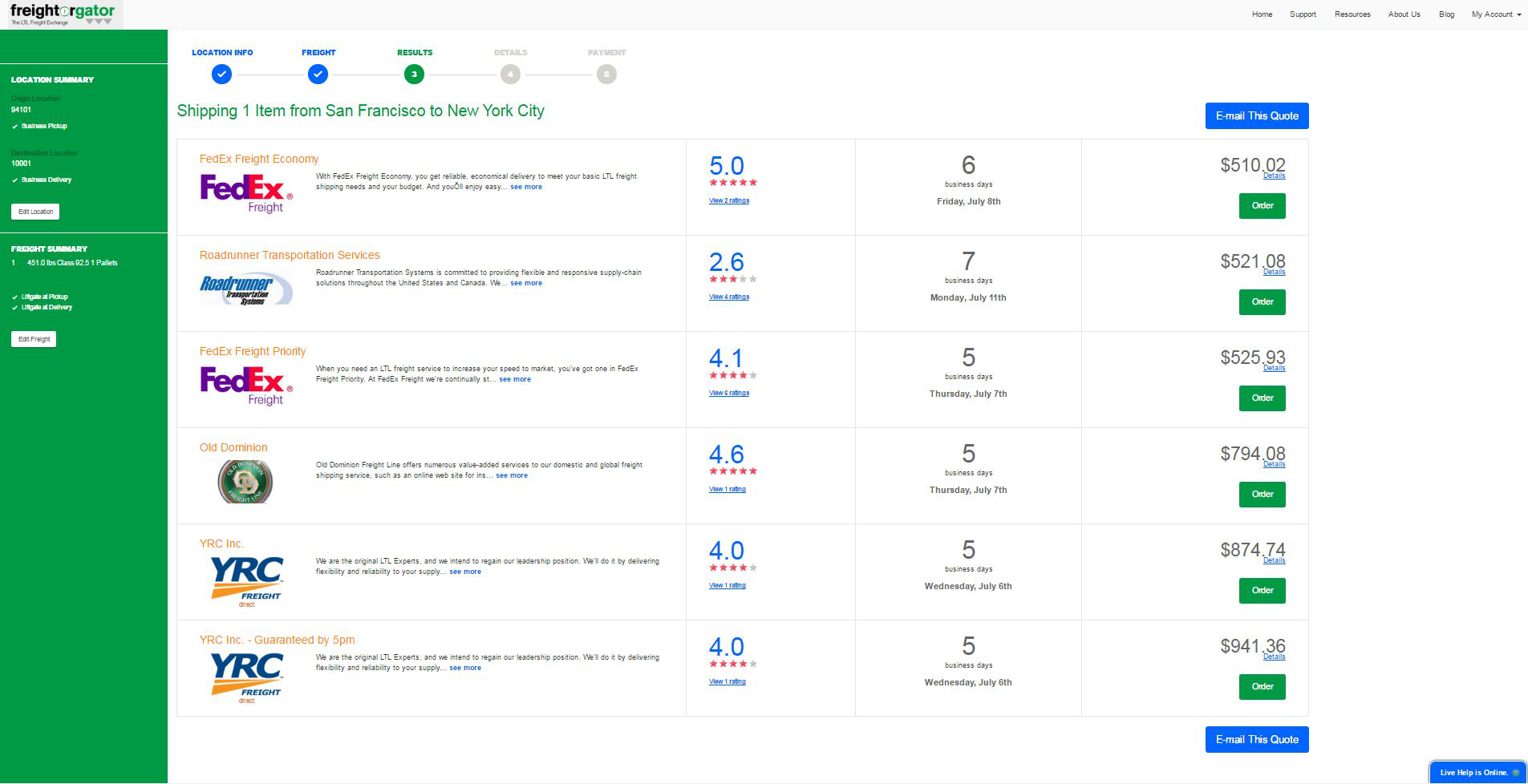The width and height of the screenshot is (1528, 784).
Task: Toggle the Business Pickup checkmark
Action: (x=40, y=126)
